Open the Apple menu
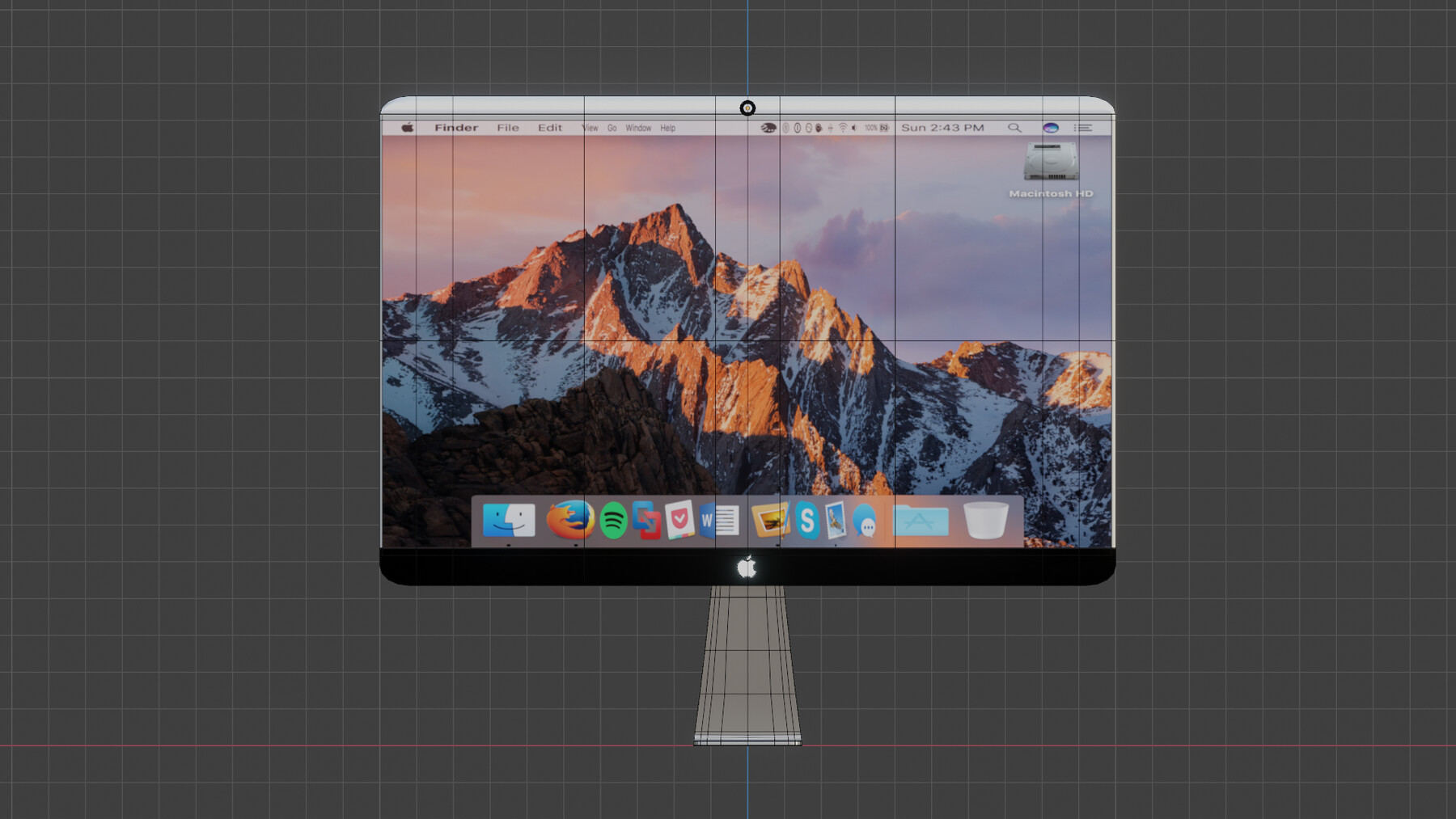 tap(408, 127)
